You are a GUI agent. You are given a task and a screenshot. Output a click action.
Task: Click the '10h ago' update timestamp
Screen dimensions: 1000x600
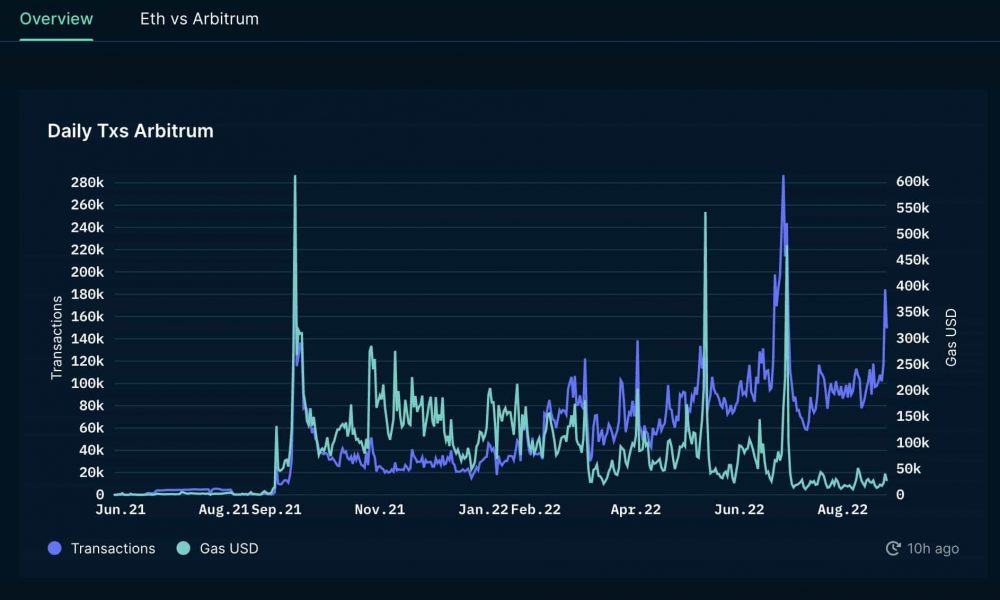point(933,548)
